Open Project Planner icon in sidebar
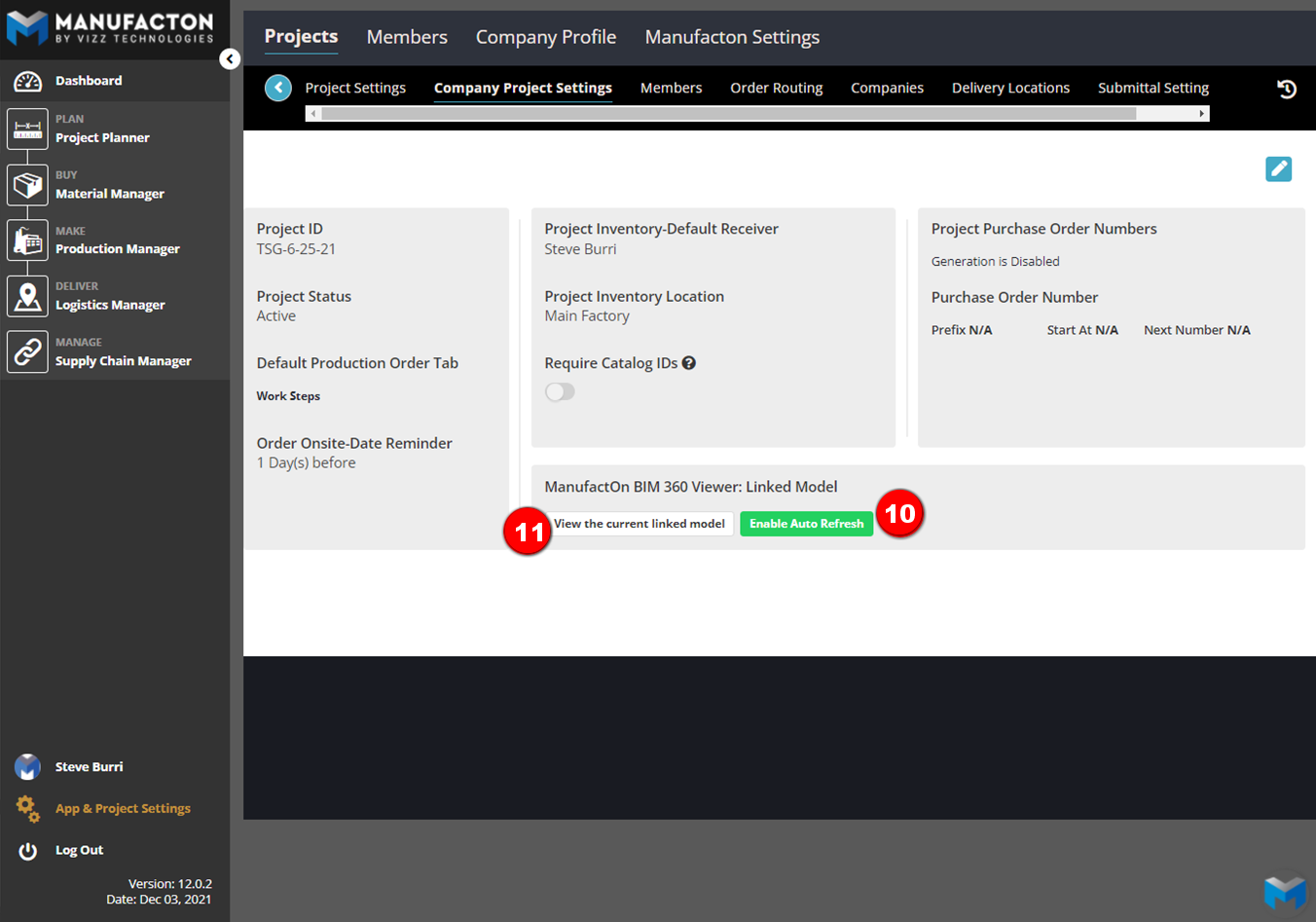The height and width of the screenshot is (922, 1316). (x=27, y=129)
